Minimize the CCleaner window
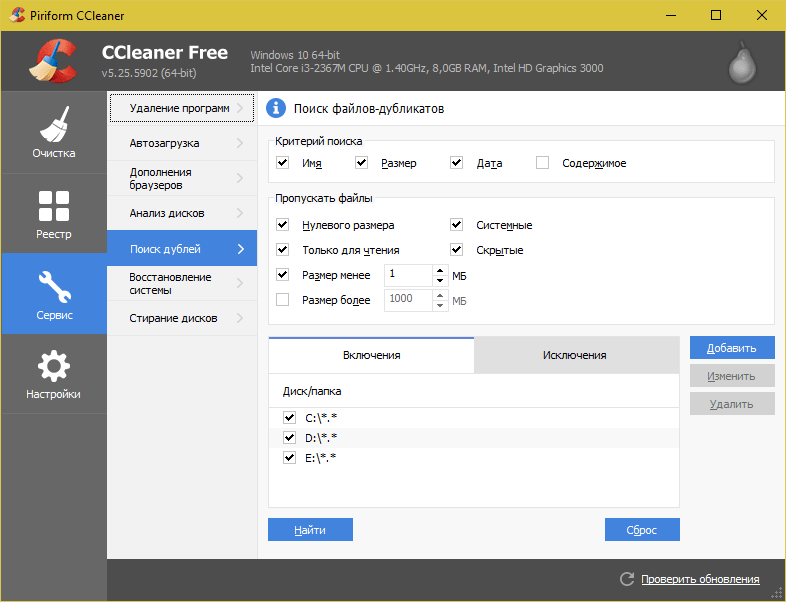This screenshot has width=786, height=602. 671,15
